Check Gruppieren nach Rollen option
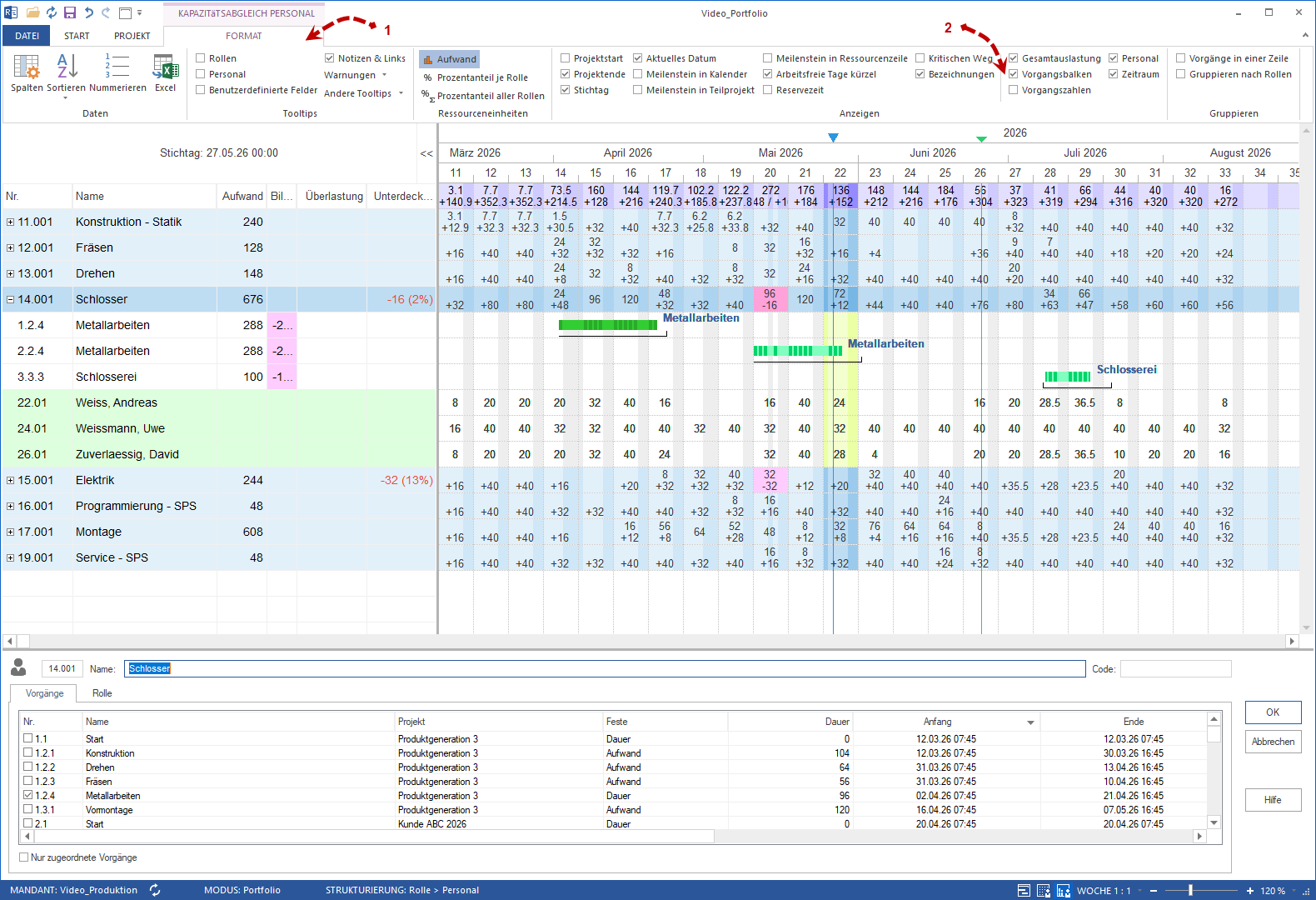The height and width of the screenshot is (900, 1316). pos(1181,74)
